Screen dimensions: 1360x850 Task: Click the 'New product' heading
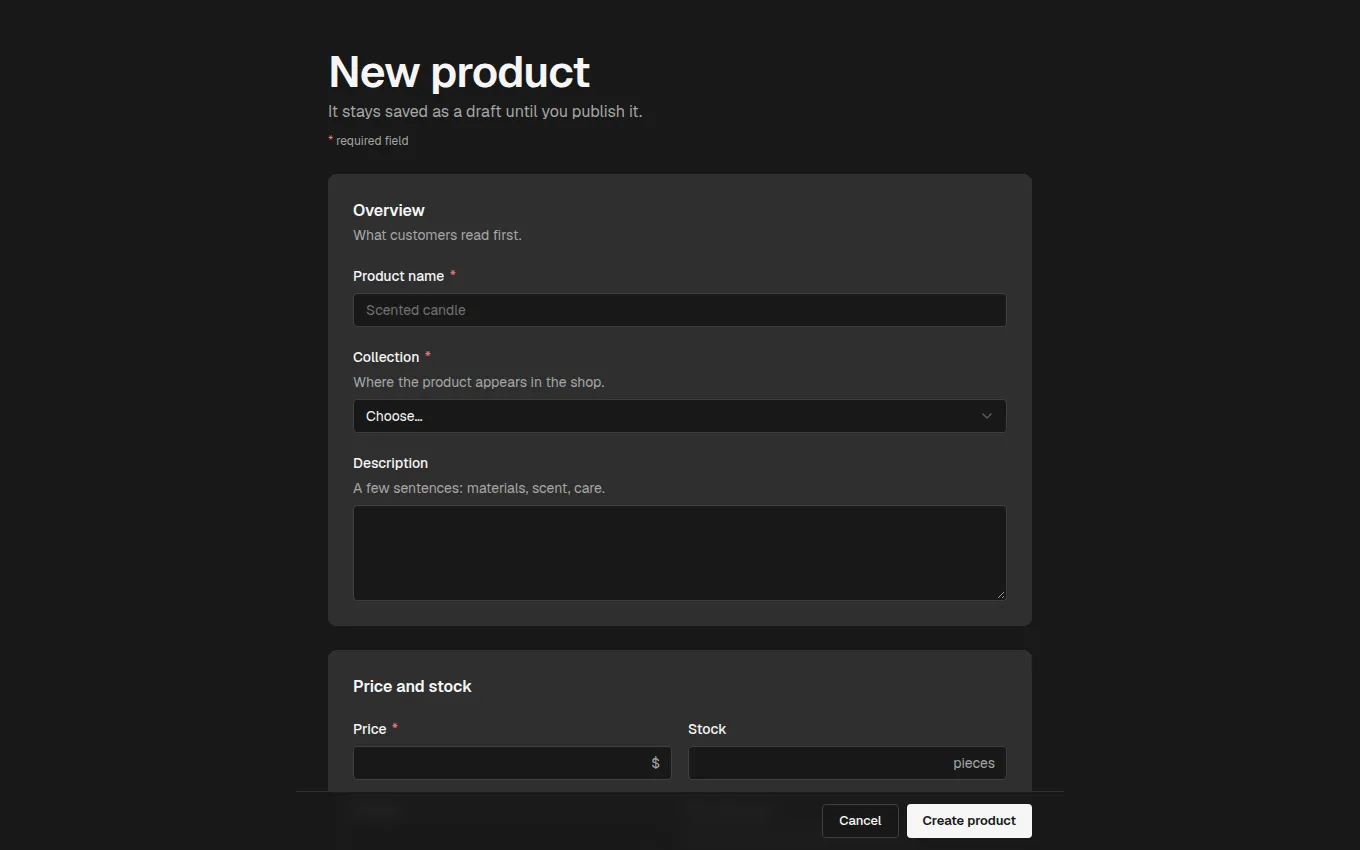[459, 72]
